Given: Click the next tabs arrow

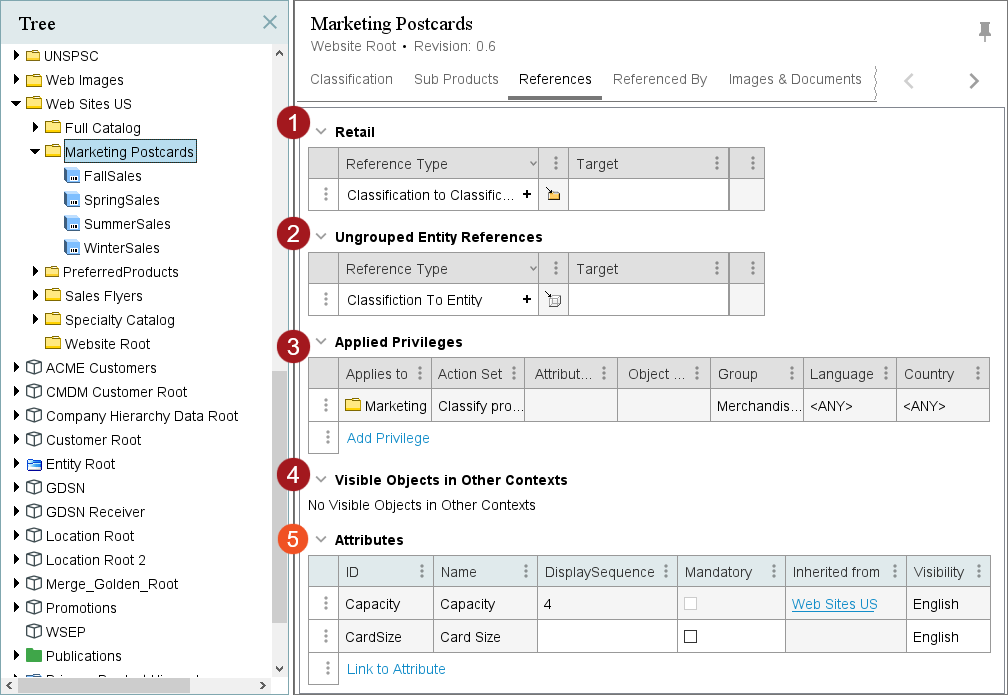Looking at the screenshot, I should pyautogui.click(x=973, y=81).
